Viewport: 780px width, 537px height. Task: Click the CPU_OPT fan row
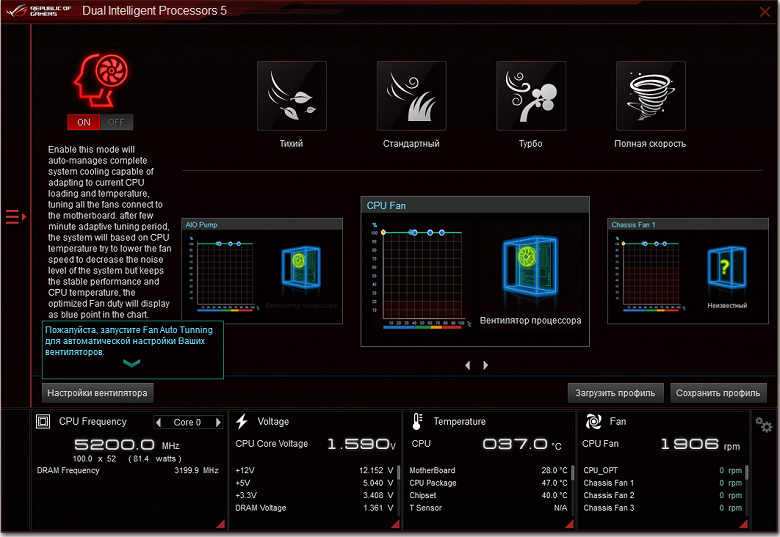[x=663, y=470]
